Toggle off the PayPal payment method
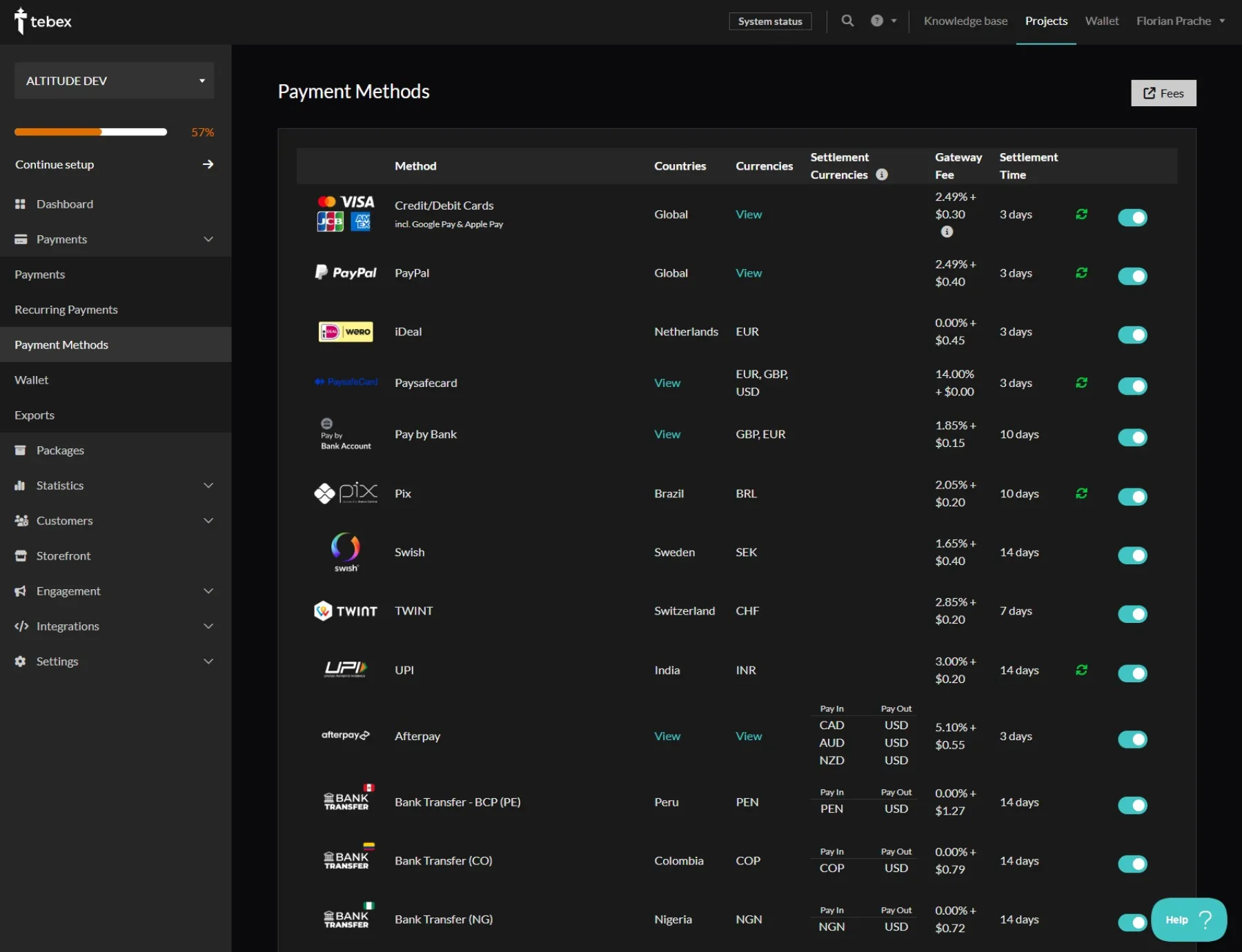Image resolution: width=1242 pixels, height=952 pixels. click(1132, 276)
